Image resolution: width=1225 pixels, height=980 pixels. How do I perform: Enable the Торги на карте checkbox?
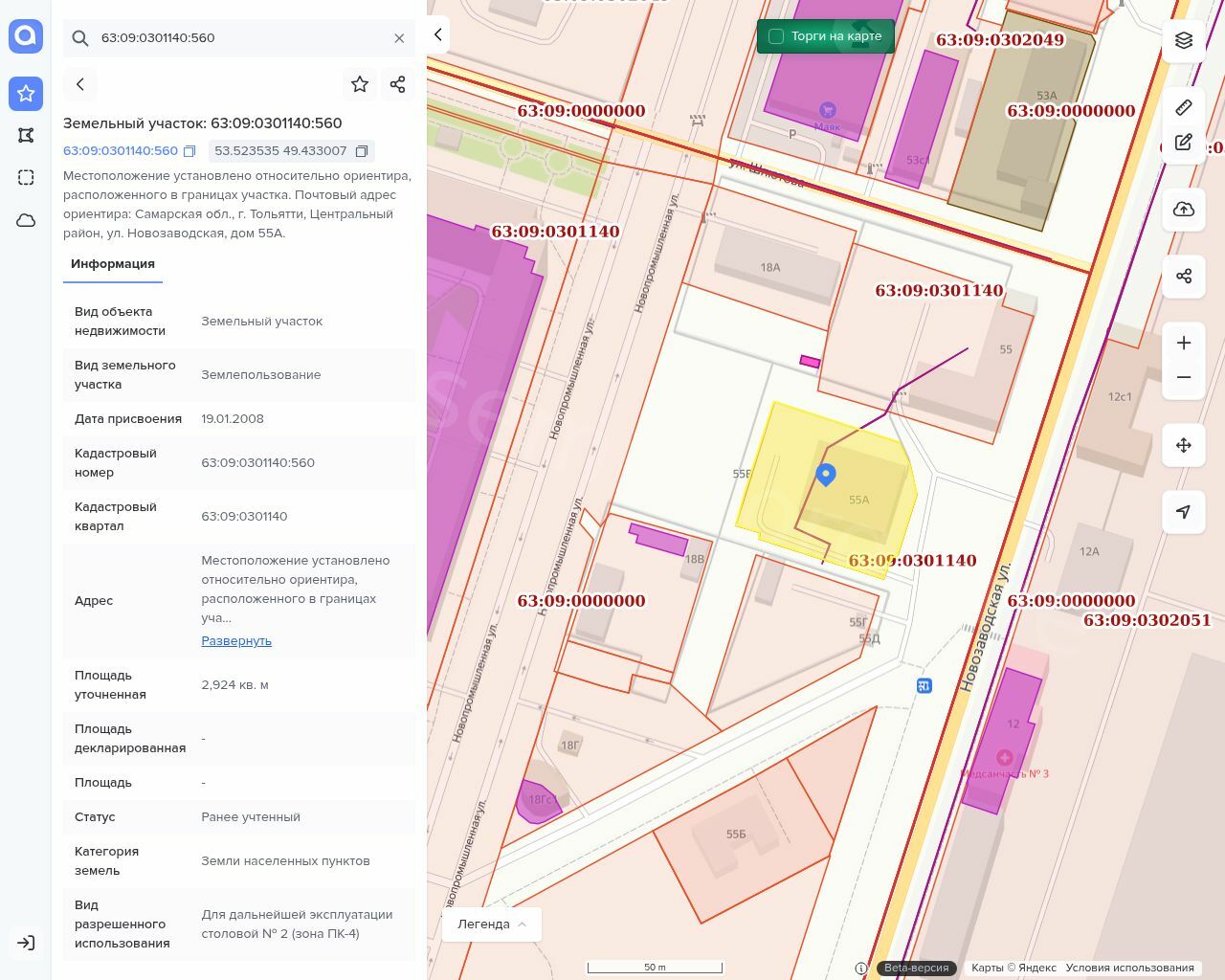click(776, 36)
